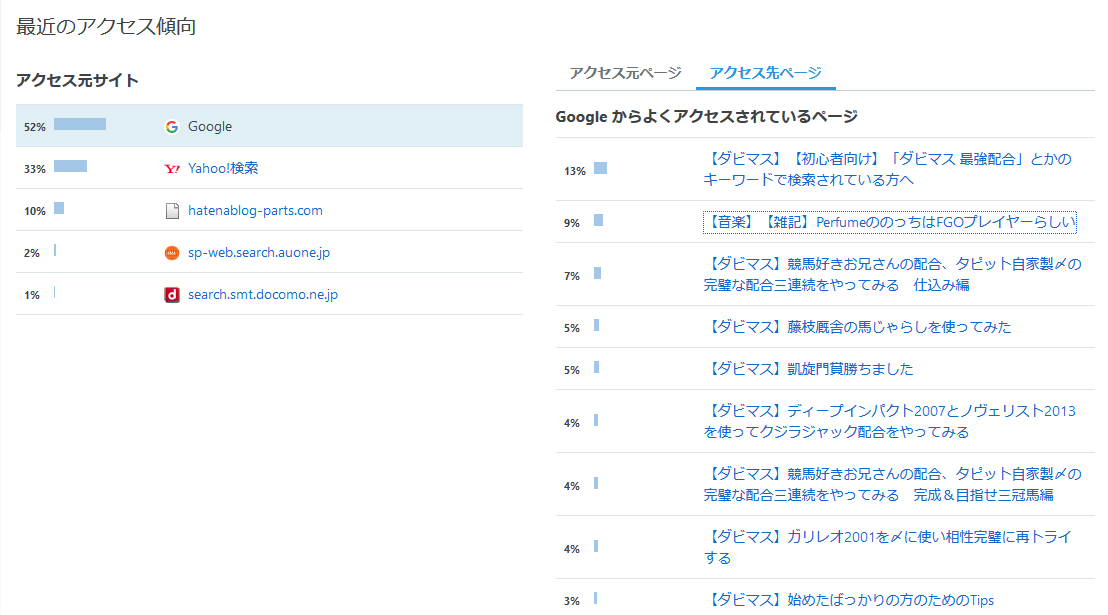
Task: Click the 3% percentage label
Action: coord(572,601)
